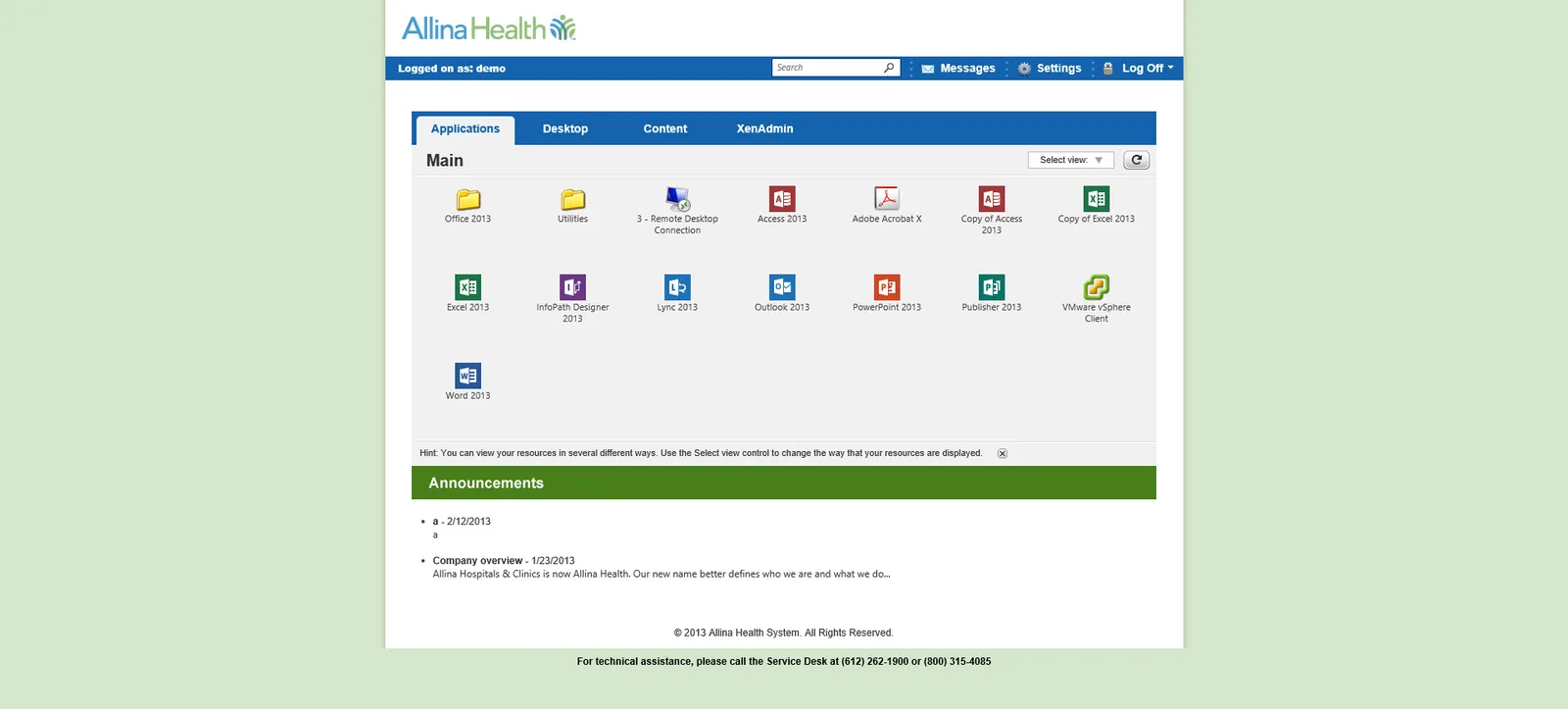Launch Lync 2013
The height and width of the screenshot is (709, 1568).
click(677, 287)
